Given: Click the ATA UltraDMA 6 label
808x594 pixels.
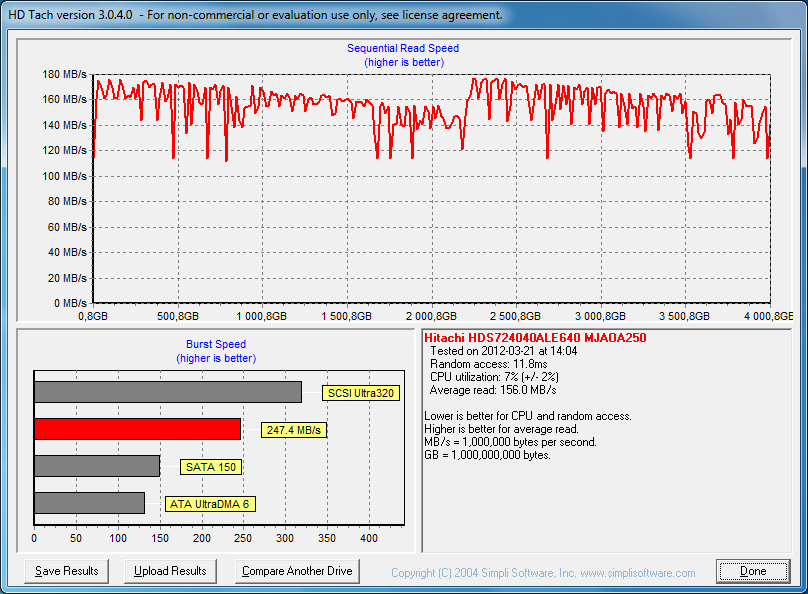Looking at the screenshot, I should click(x=210, y=504).
